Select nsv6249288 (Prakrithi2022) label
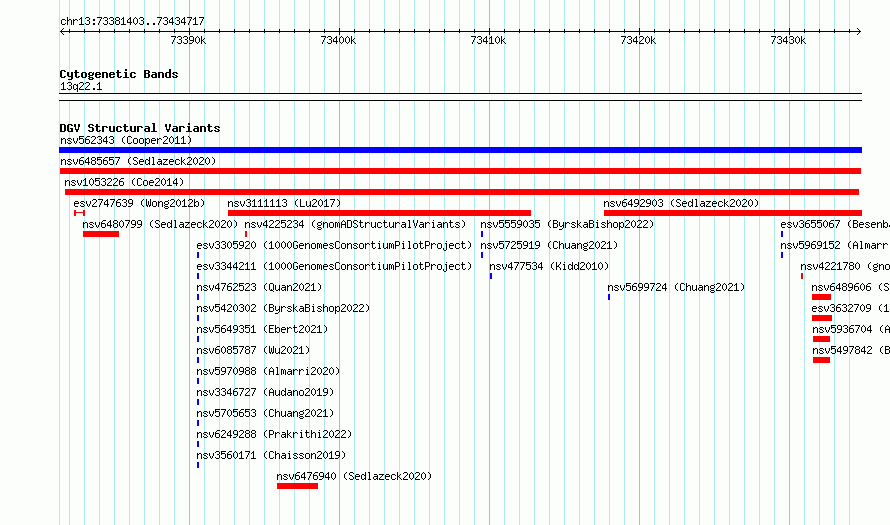The width and height of the screenshot is (890, 525). point(274,434)
